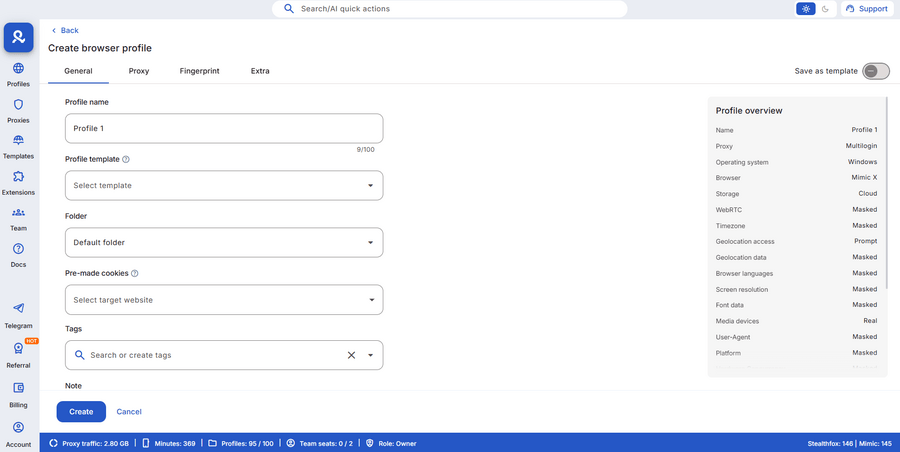This screenshot has height=452, width=900.
Task: Switch to the Fingerprint tab
Action: click(199, 71)
